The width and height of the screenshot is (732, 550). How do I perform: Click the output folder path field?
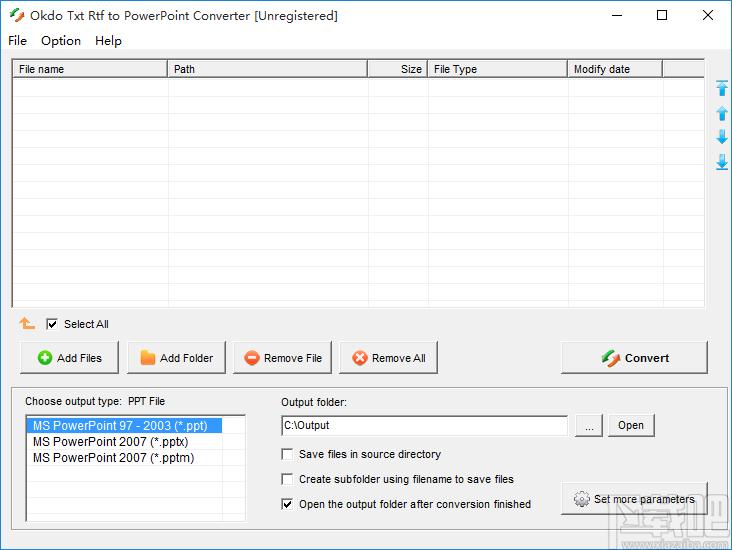point(425,425)
